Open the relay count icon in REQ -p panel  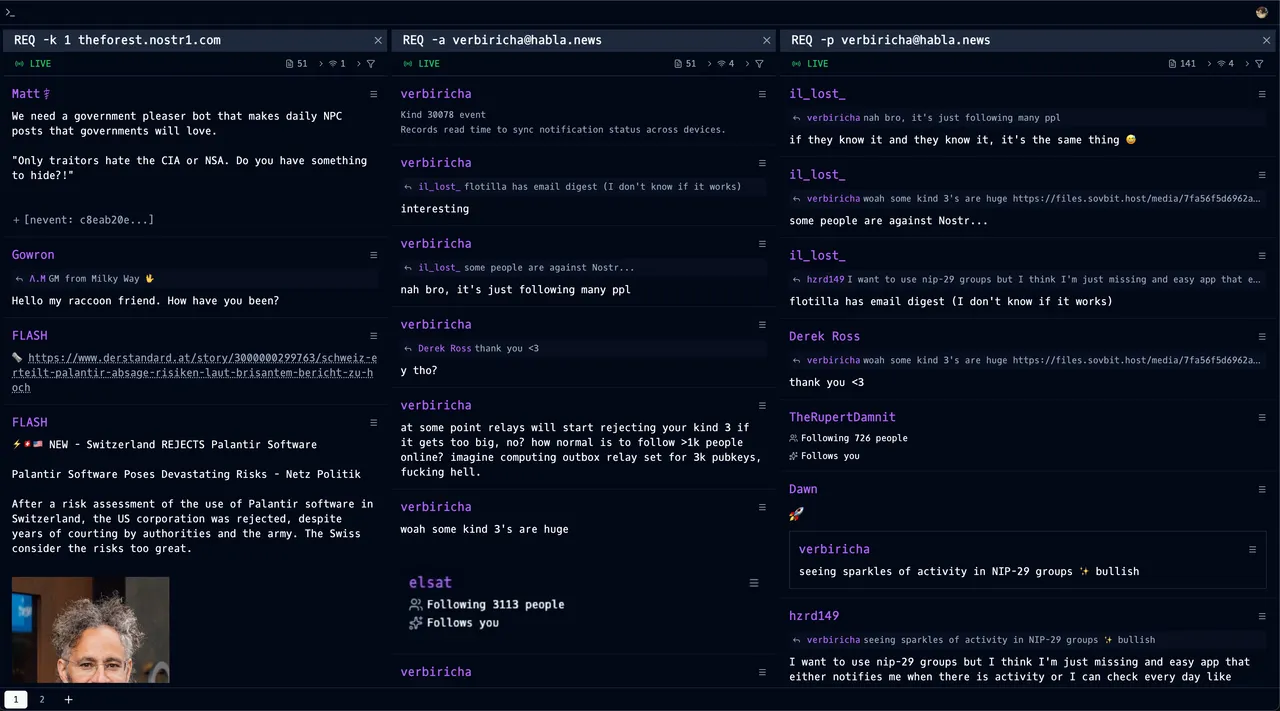(x=1224, y=64)
